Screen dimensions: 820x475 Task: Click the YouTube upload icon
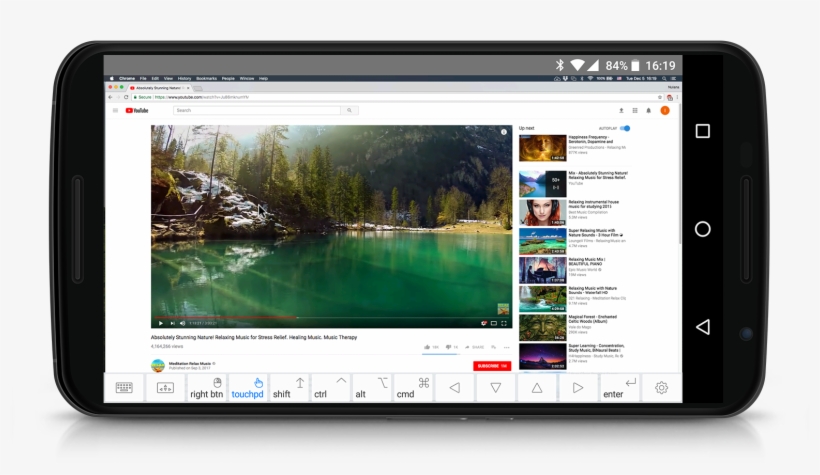click(621, 110)
